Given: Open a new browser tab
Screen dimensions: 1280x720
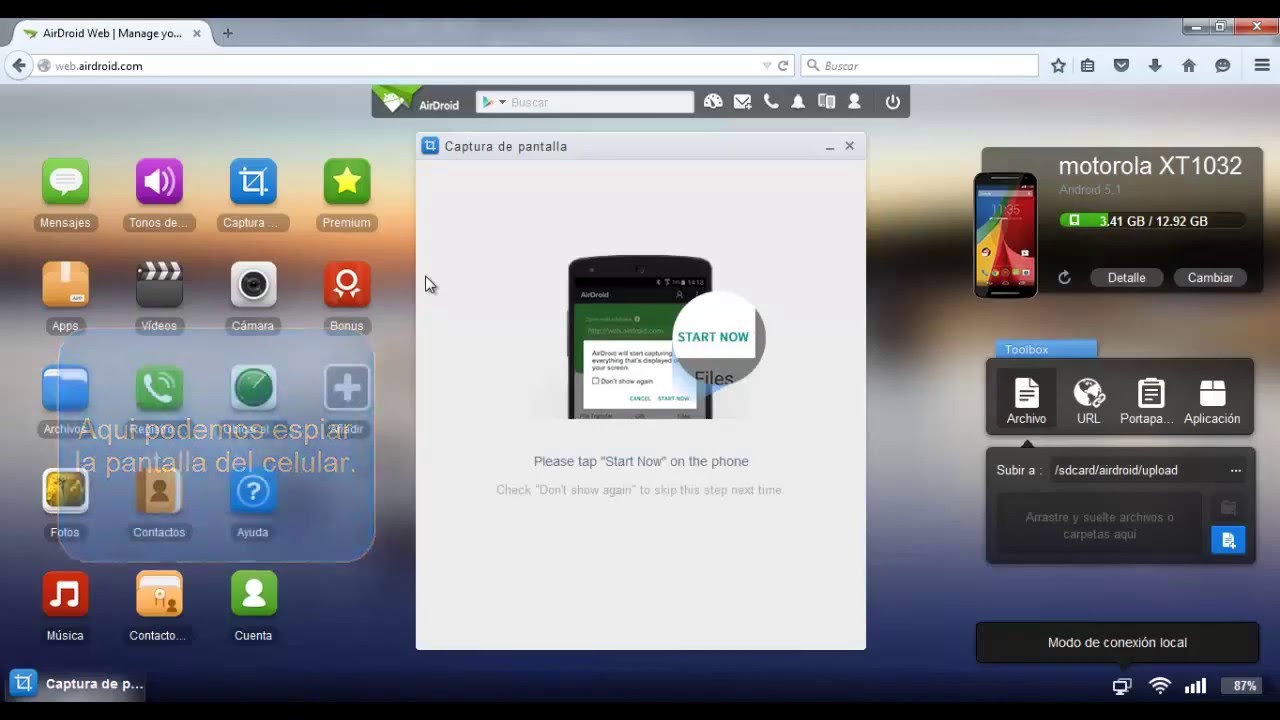Looking at the screenshot, I should click(228, 33).
